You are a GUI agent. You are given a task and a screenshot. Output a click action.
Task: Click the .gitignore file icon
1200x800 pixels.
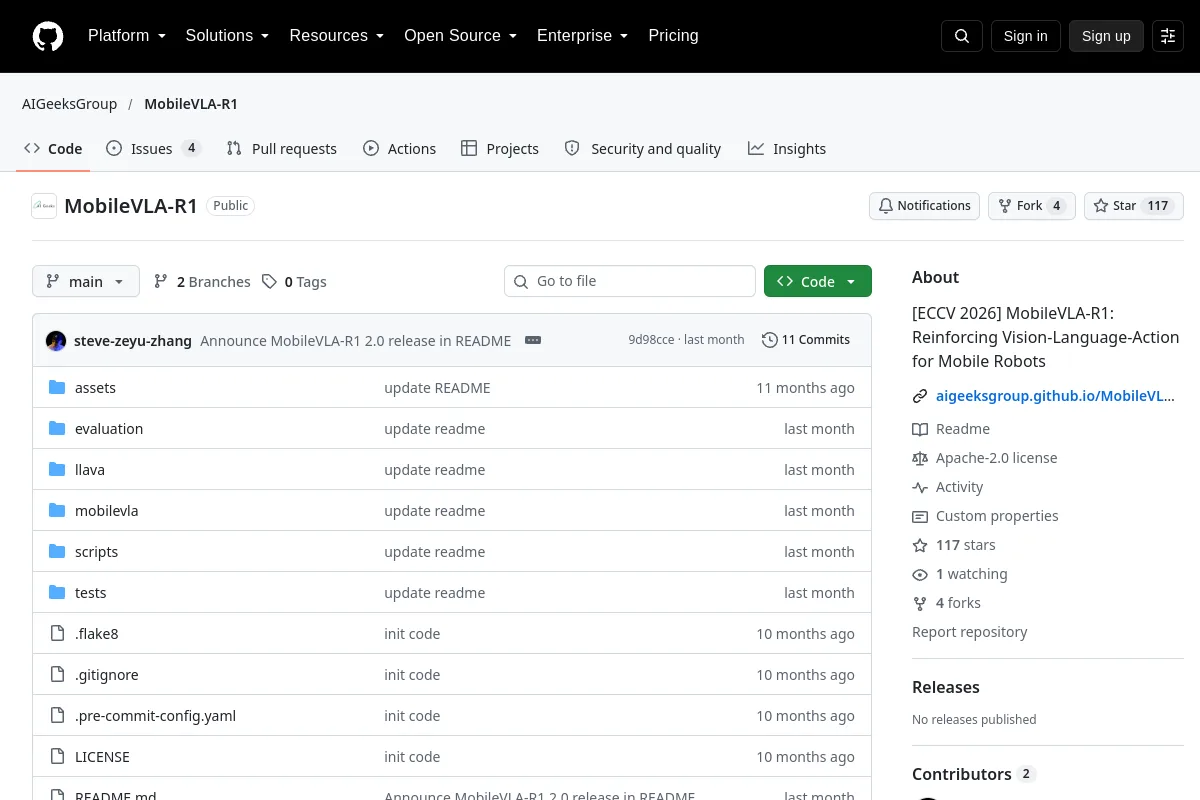click(x=57, y=675)
